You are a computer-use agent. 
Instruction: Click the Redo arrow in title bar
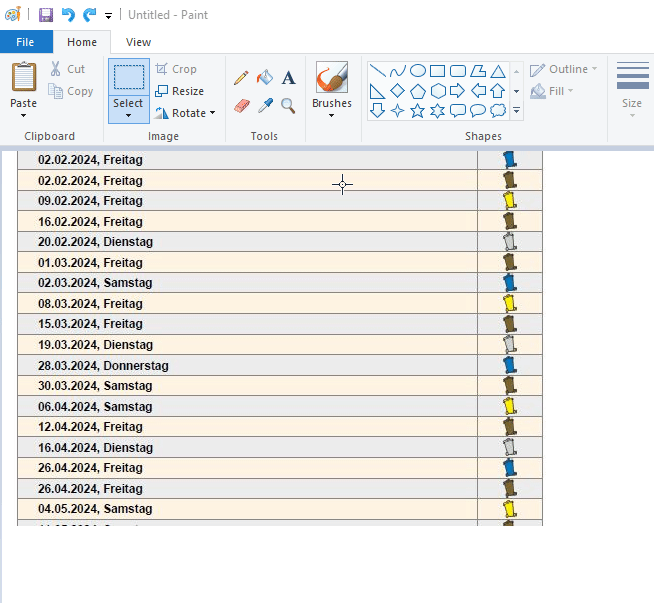90,15
